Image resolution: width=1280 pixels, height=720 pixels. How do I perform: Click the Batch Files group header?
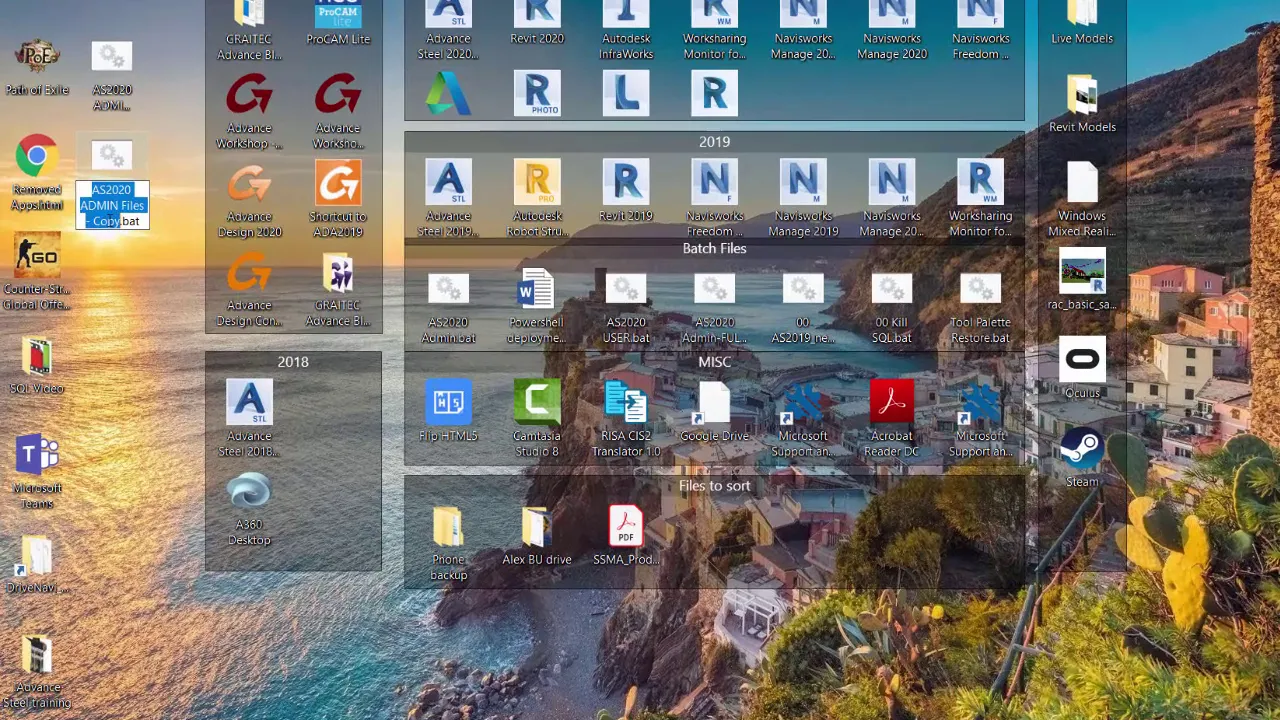click(714, 248)
